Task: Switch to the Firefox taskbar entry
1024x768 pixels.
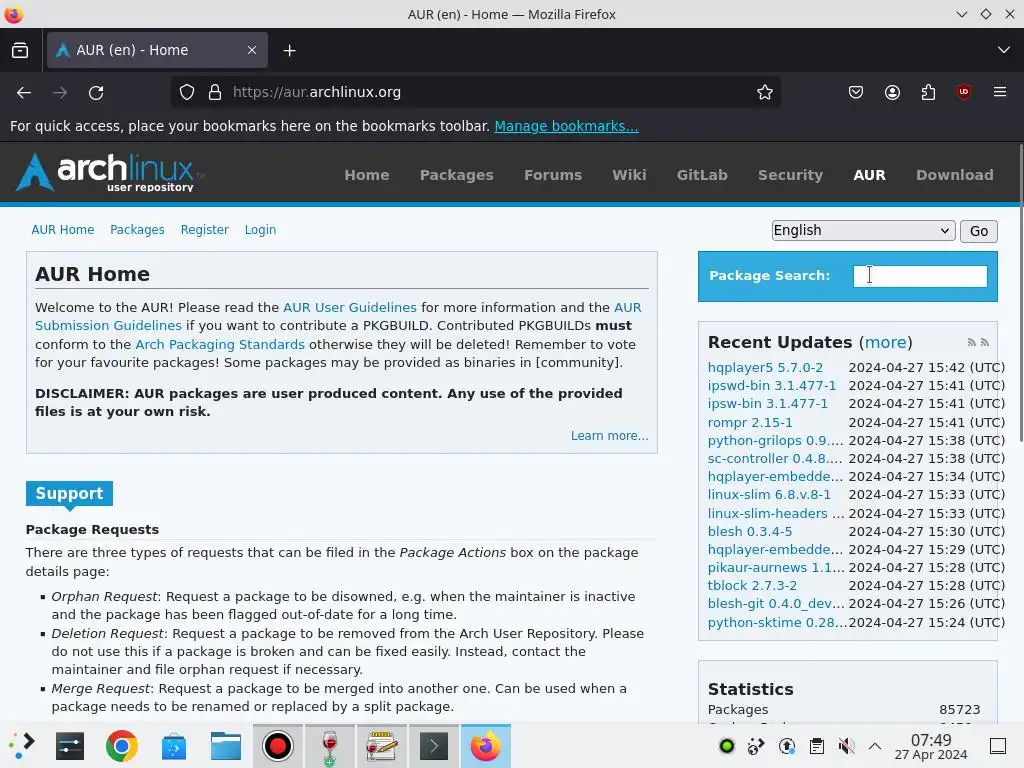Action: coord(486,746)
